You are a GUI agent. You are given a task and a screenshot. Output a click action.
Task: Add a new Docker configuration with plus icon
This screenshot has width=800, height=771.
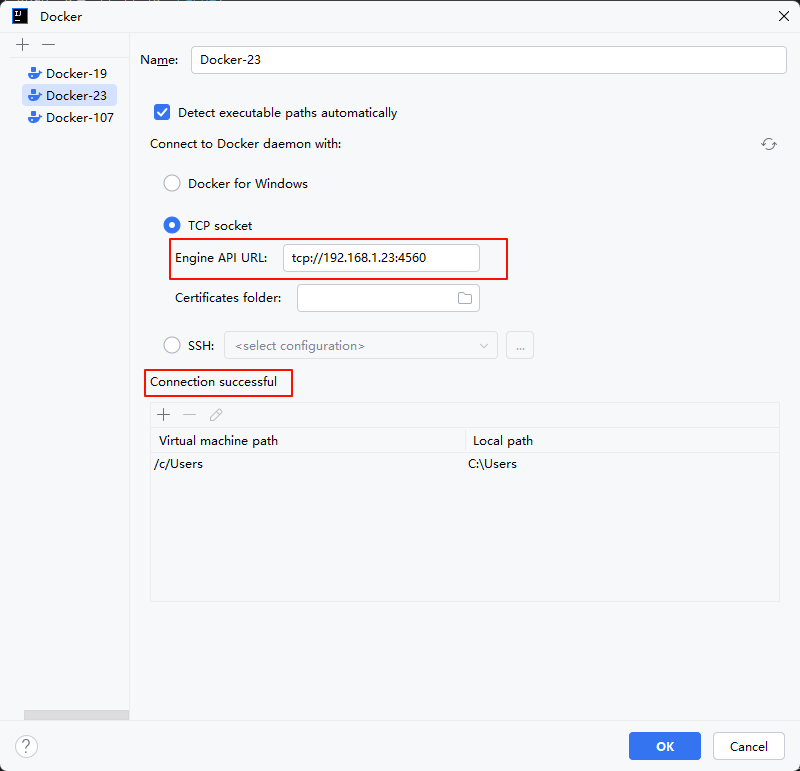(x=22, y=45)
